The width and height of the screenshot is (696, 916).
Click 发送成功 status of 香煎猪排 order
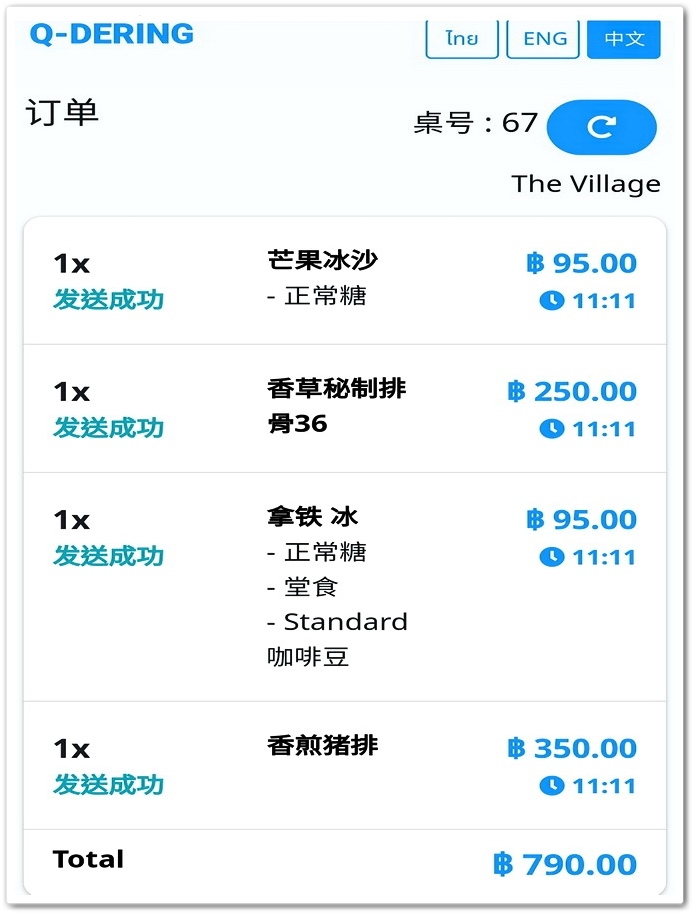[108, 784]
